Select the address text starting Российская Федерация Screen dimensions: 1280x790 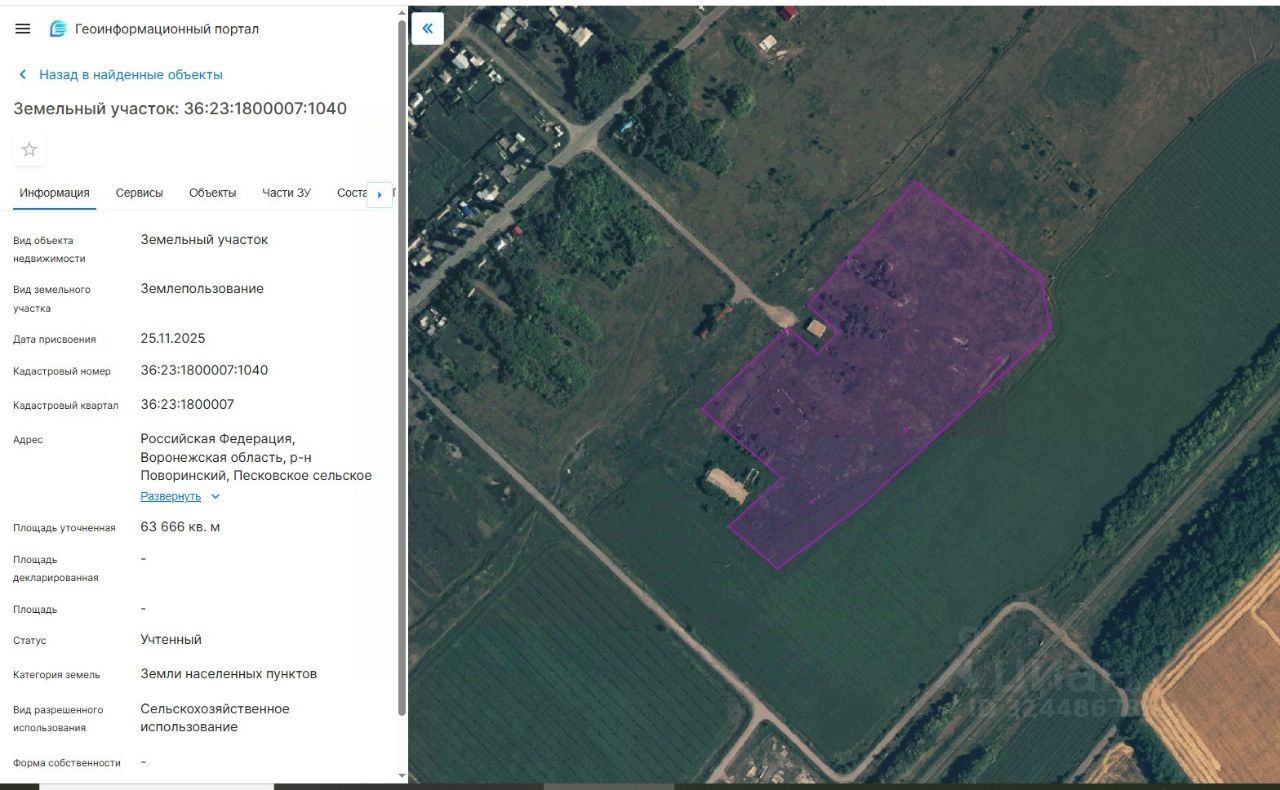256,457
